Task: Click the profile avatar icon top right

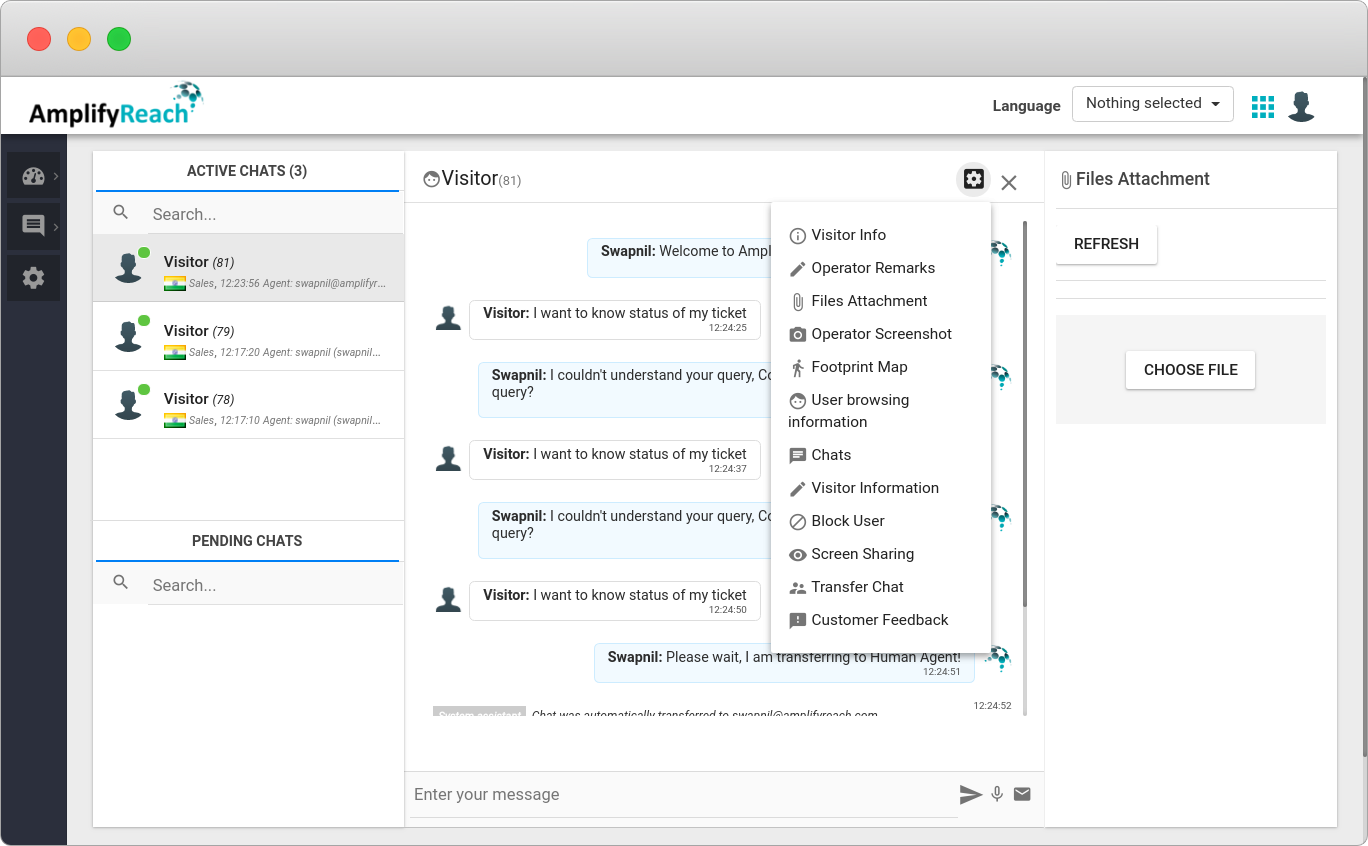Action: pos(1301,105)
